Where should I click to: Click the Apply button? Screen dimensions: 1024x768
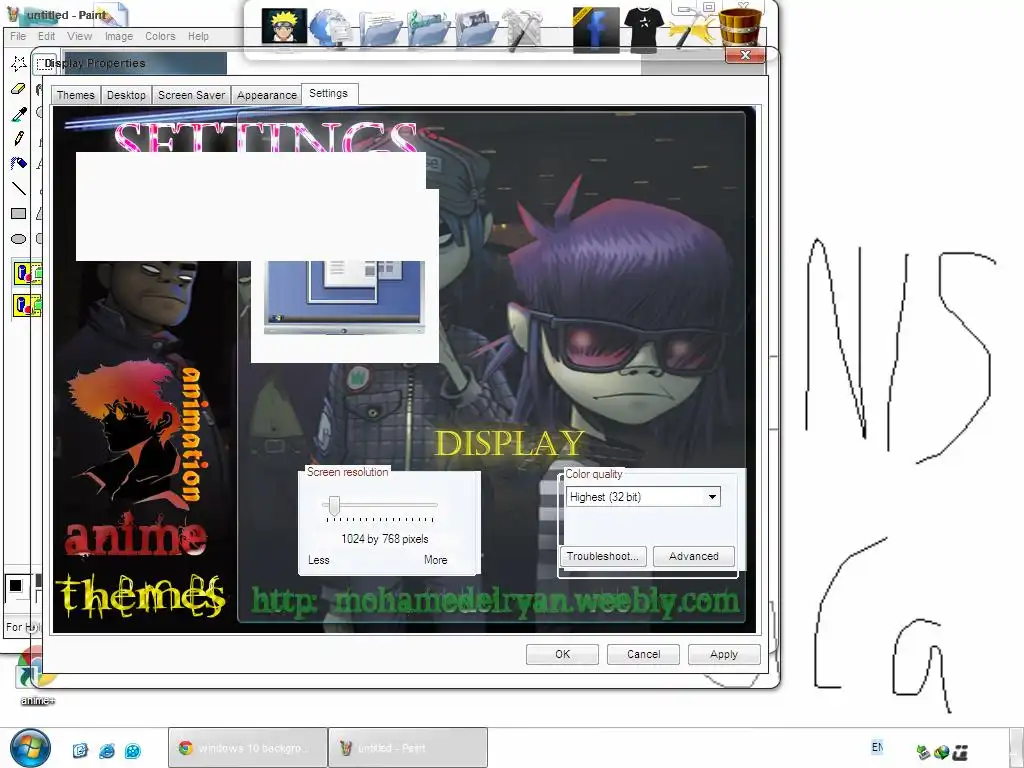point(724,654)
